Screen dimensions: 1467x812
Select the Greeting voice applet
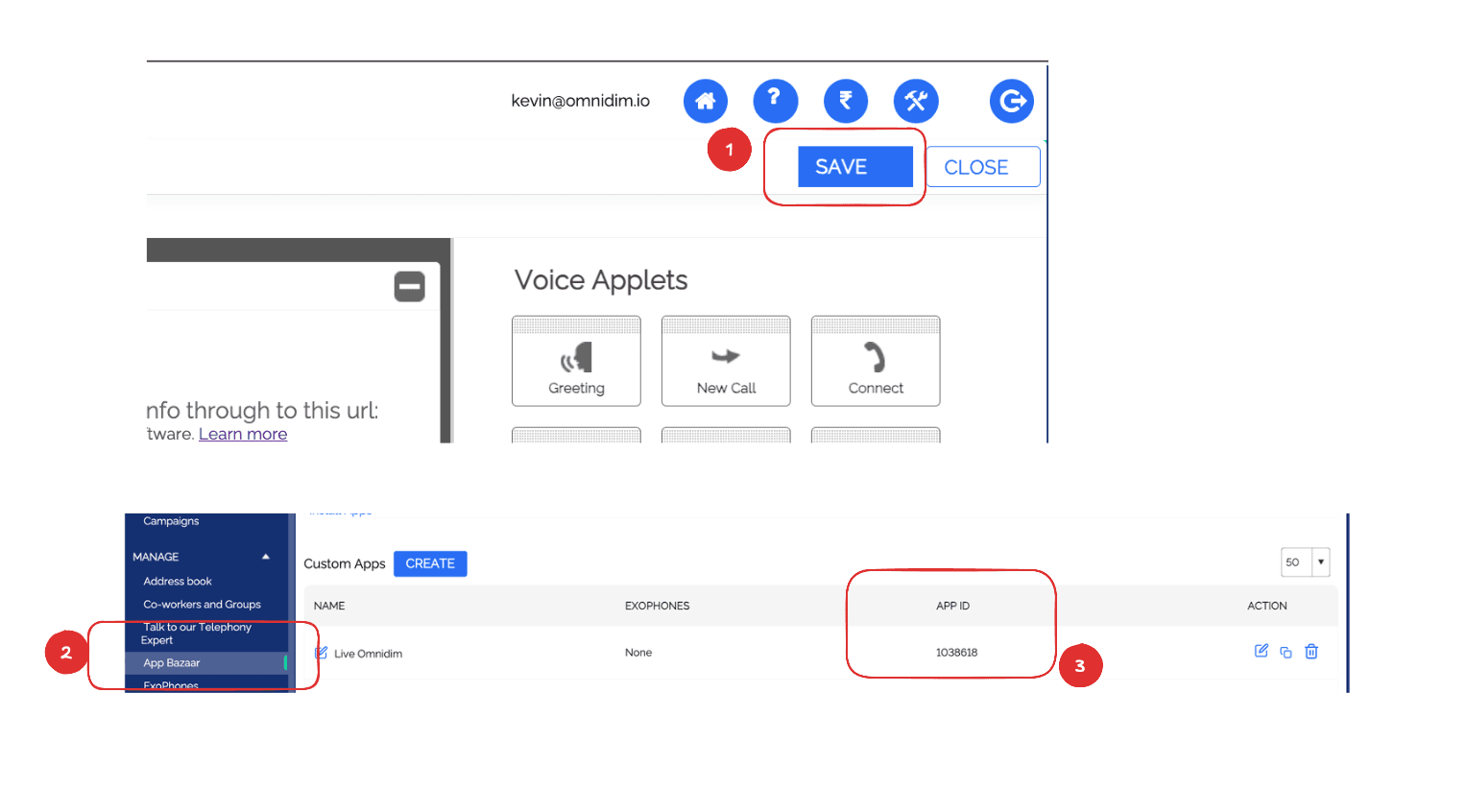576,361
